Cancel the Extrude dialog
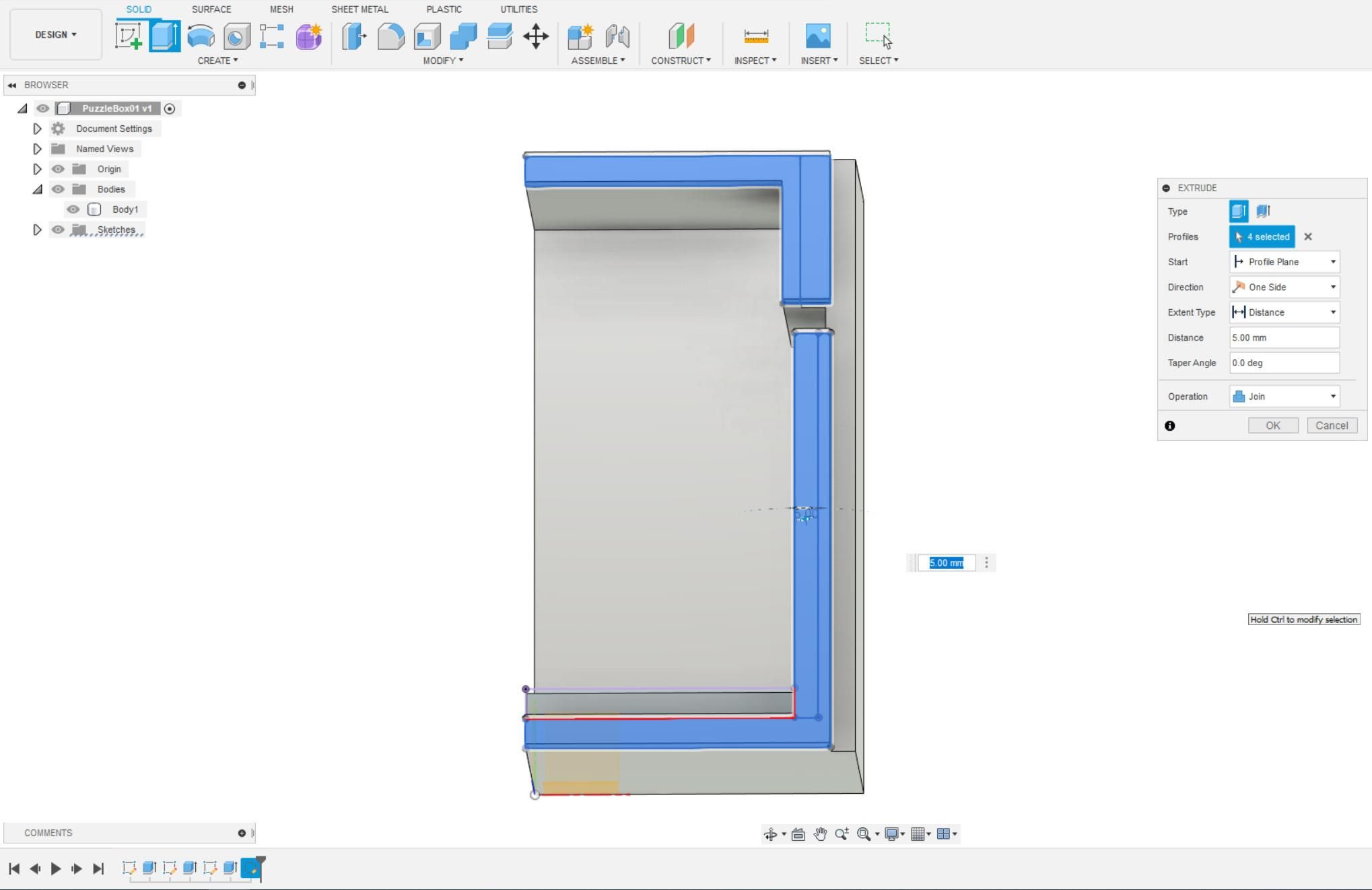Viewport: 1372px width, 890px height. [1332, 425]
